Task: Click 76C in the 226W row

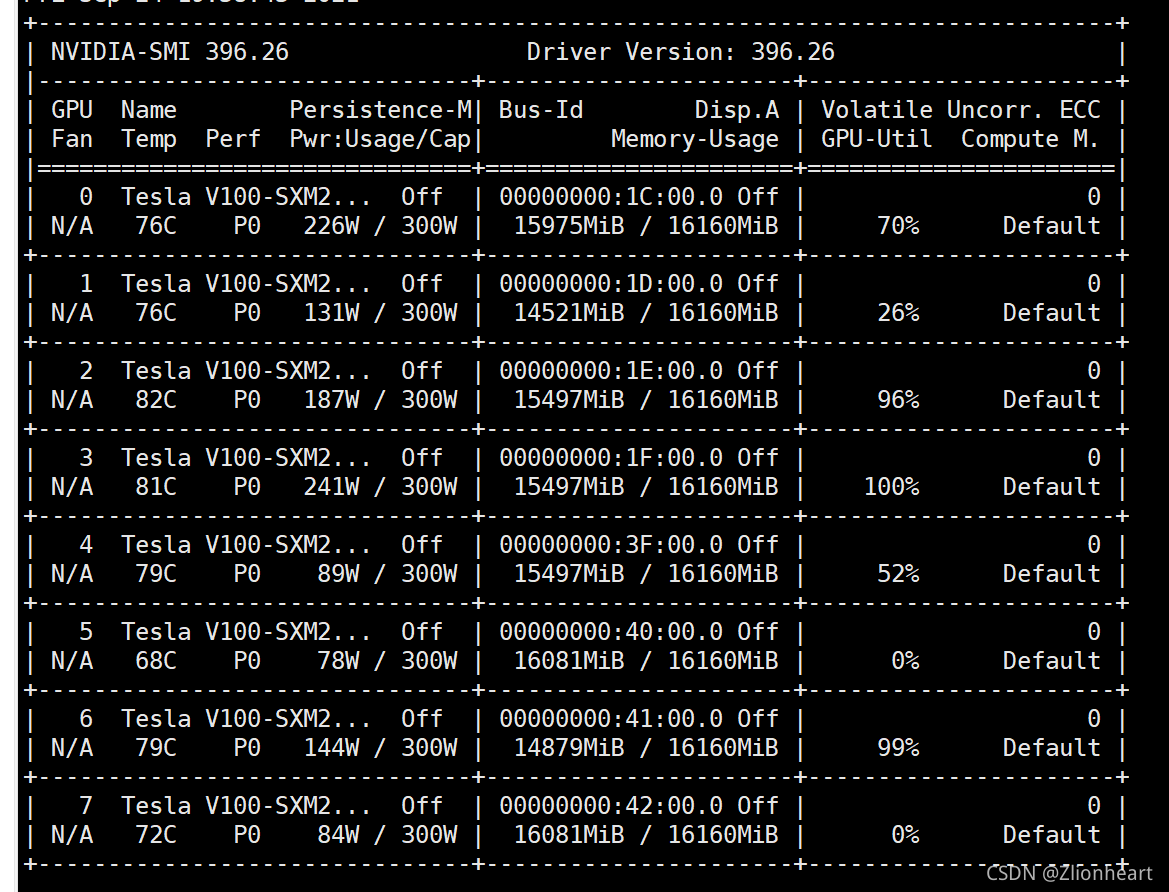Action: [x=156, y=226]
